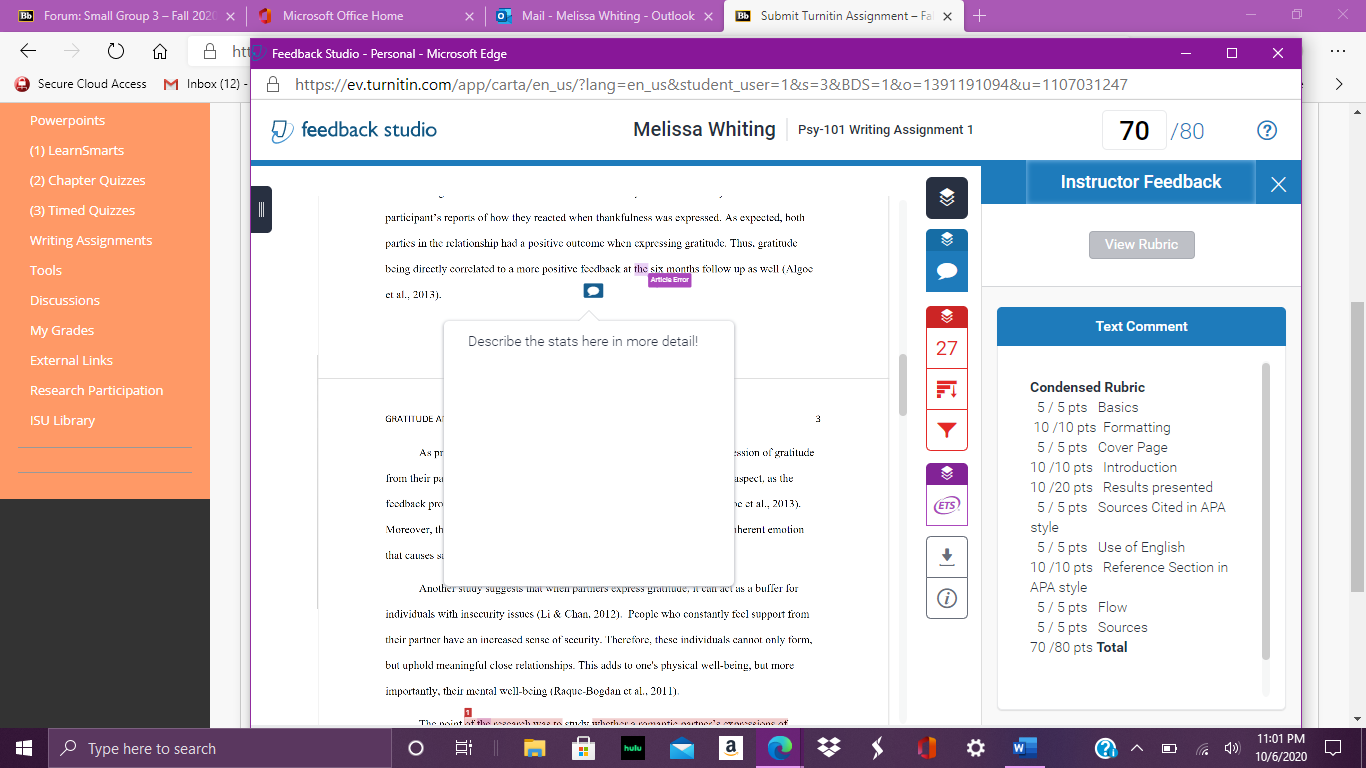Viewport: 1366px width, 768px height.
Task: Open the volume control in system tray
Action: (1232, 748)
